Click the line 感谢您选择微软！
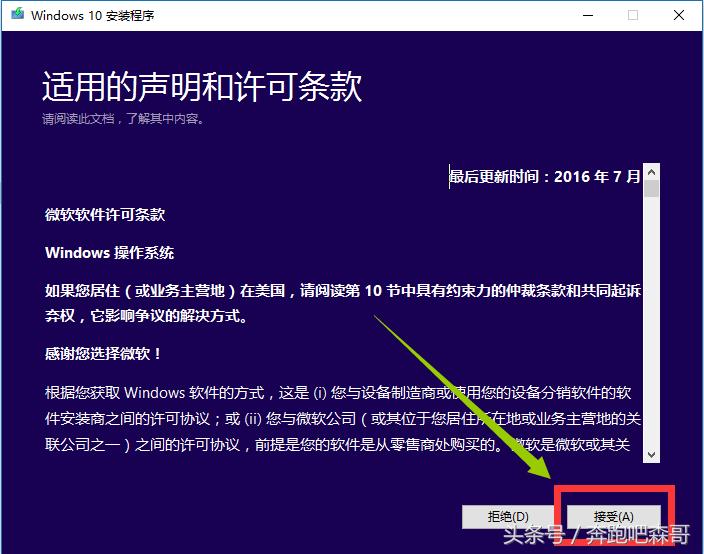 pyautogui.click(x=103, y=354)
